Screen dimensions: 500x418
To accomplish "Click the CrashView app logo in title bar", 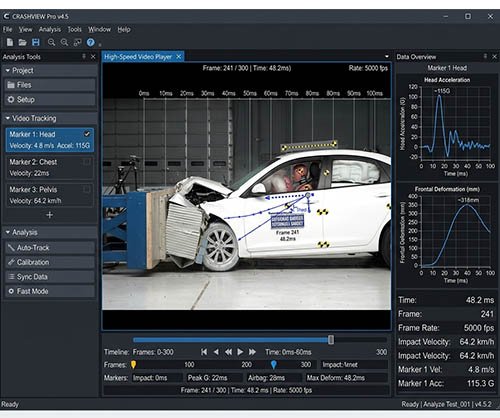I will click(x=6, y=16).
